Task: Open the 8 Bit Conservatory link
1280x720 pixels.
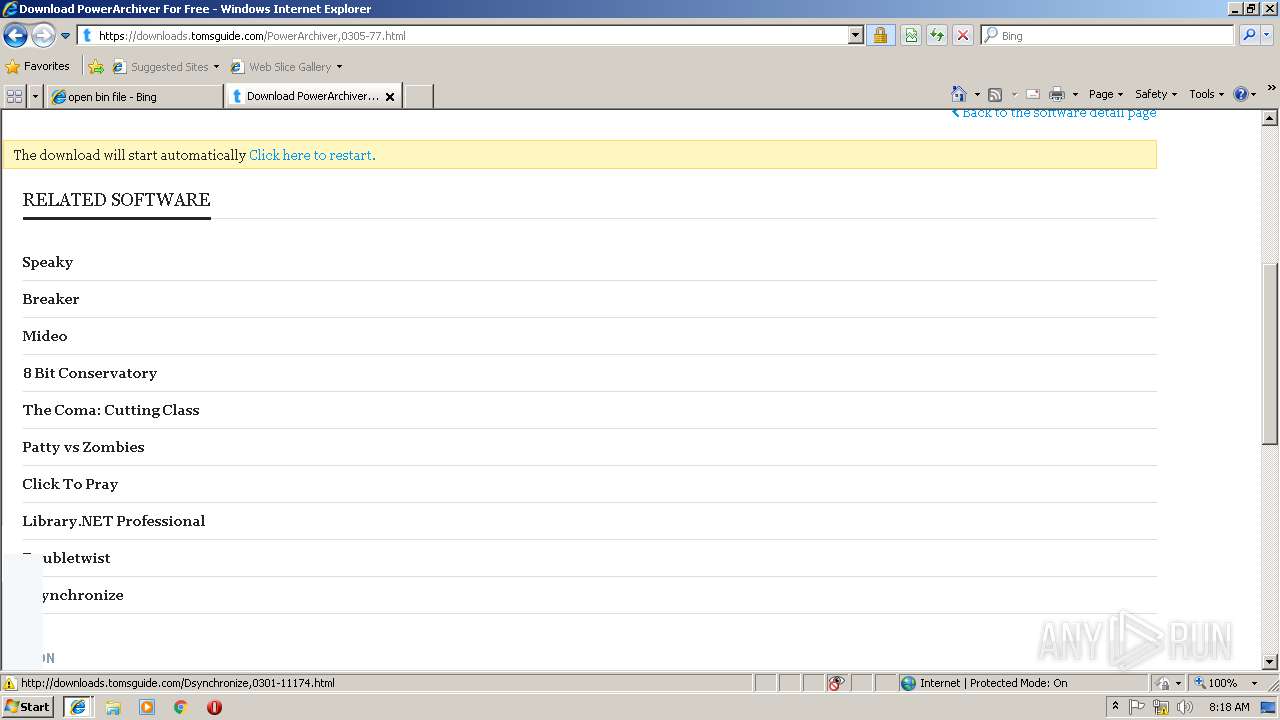Action: pyautogui.click(x=90, y=373)
